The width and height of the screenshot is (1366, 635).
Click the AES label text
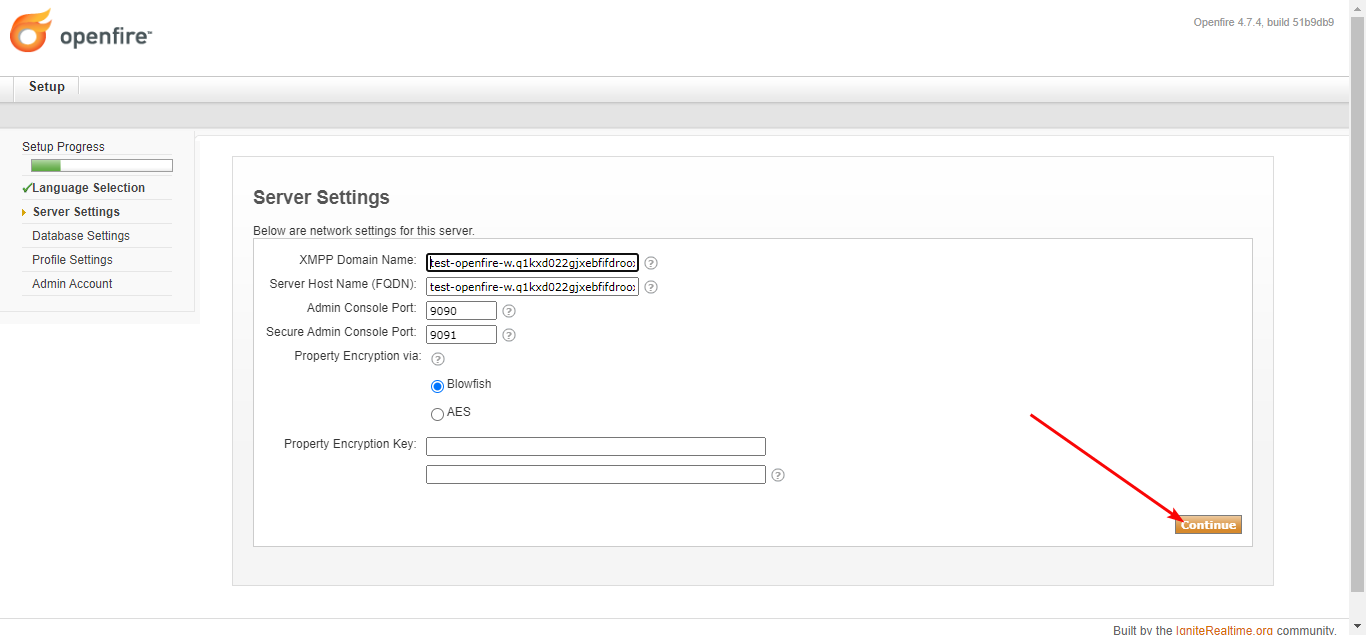458,412
